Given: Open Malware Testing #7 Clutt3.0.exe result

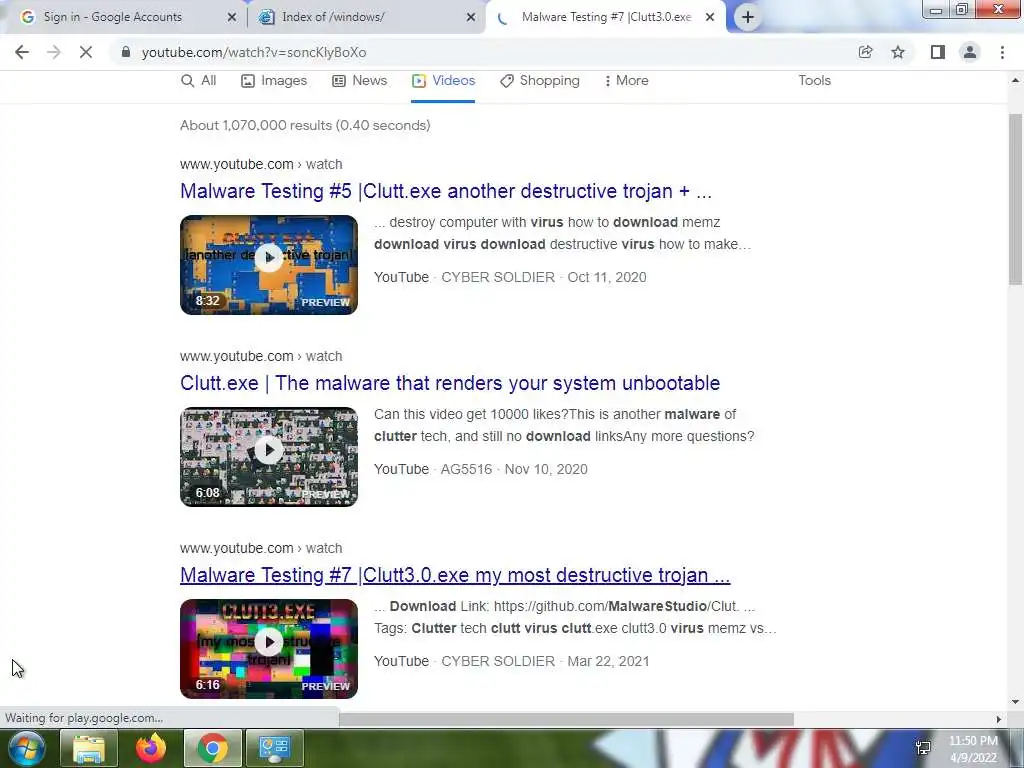Looking at the screenshot, I should (x=455, y=575).
